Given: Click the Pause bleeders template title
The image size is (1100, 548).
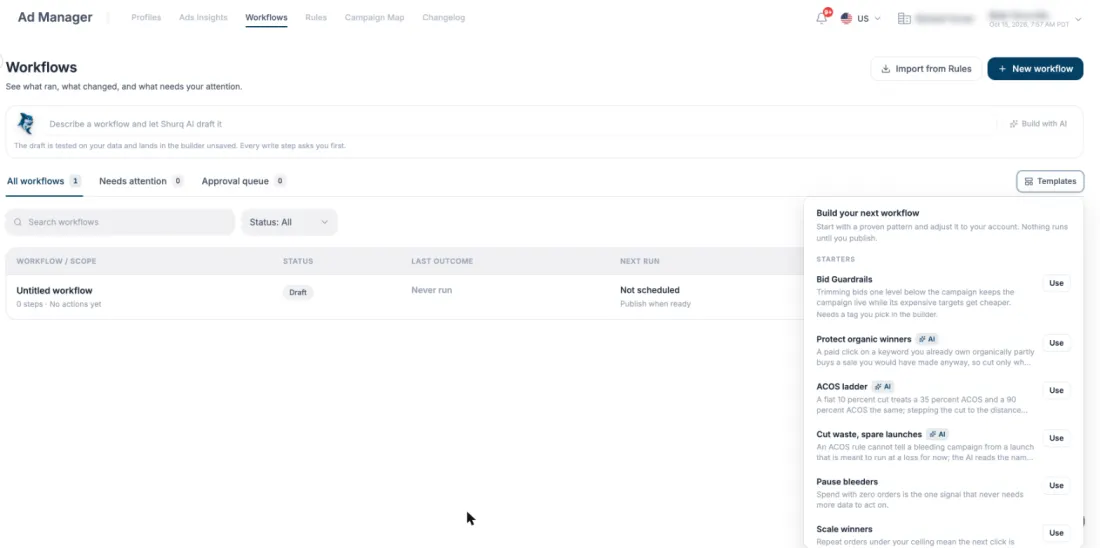Looking at the screenshot, I should (847, 481).
